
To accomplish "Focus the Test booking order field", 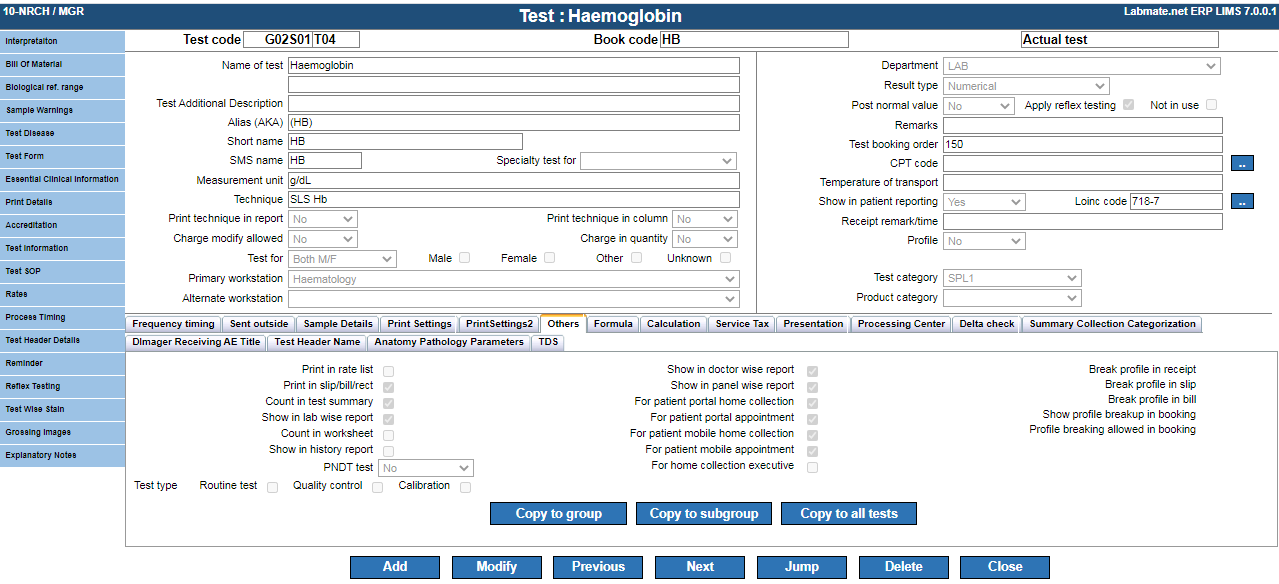I will coord(1083,145).
